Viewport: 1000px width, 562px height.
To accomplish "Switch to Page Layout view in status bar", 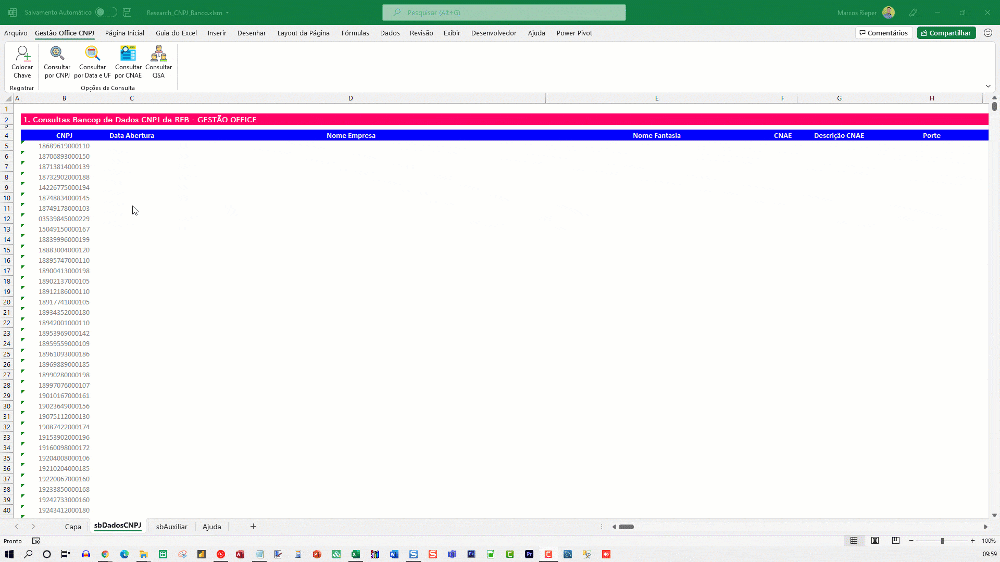I will [875, 541].
